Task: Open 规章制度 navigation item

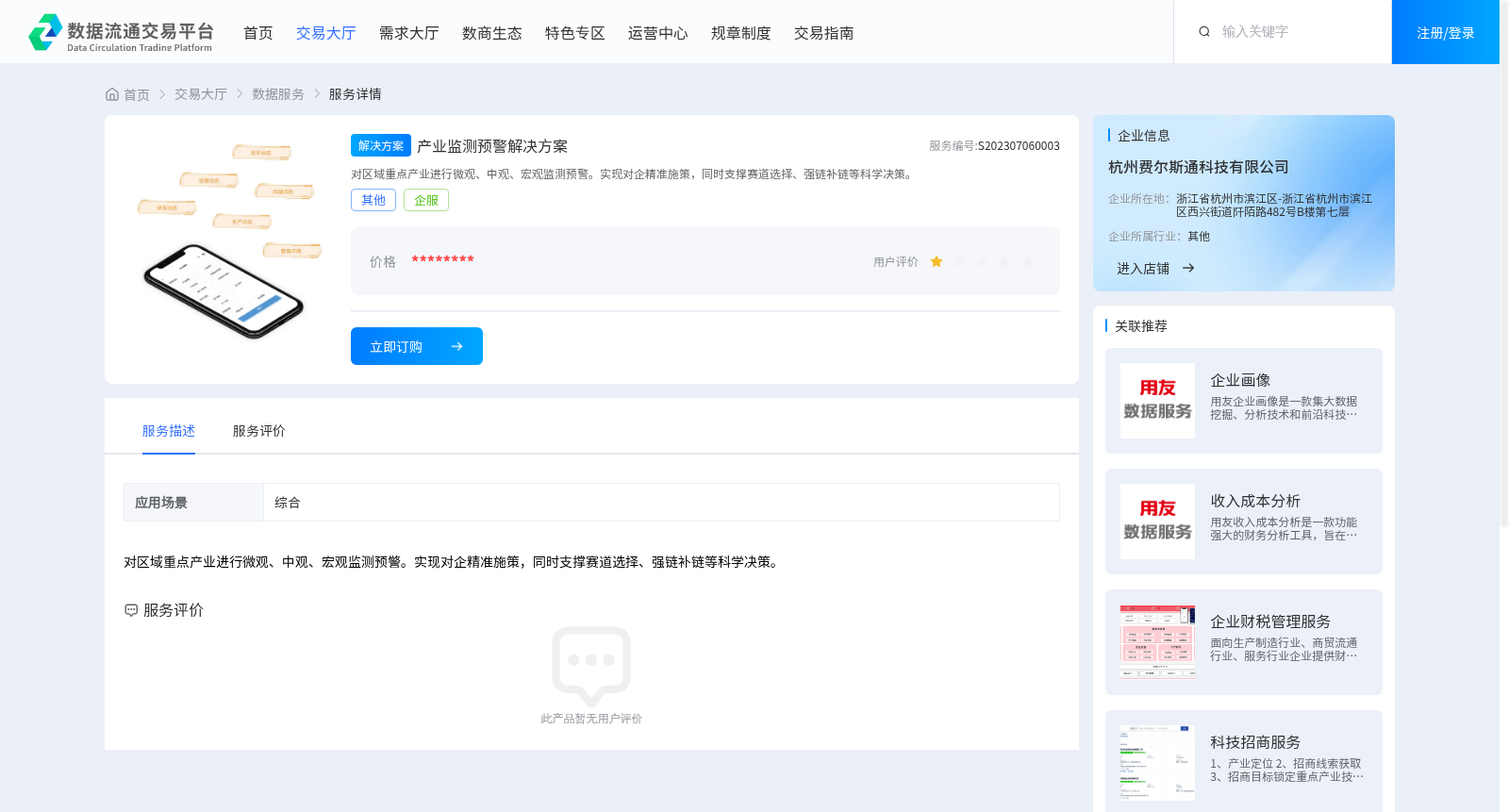Action: pos(741,33)
